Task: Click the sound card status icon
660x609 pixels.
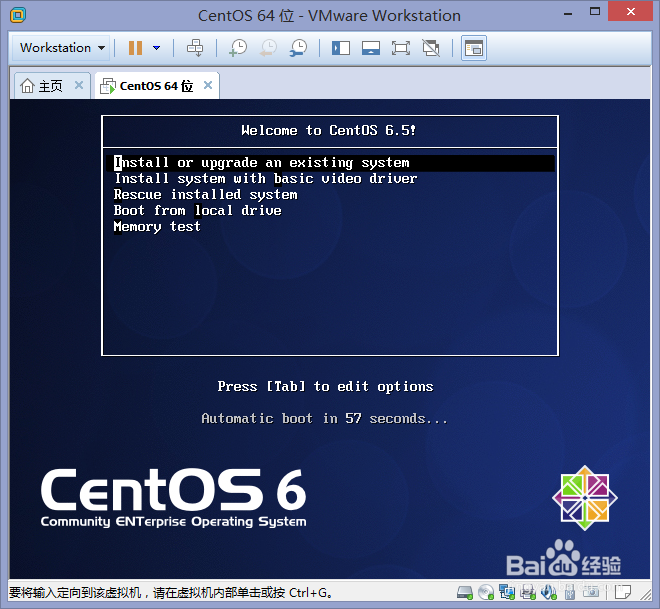Action: coord(548,593)
